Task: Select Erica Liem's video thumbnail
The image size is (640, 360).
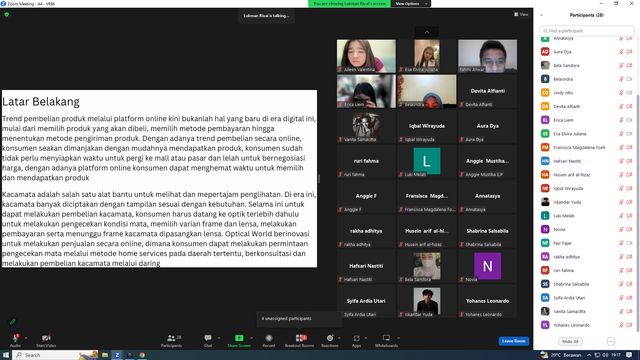Action: click(366, 91)
